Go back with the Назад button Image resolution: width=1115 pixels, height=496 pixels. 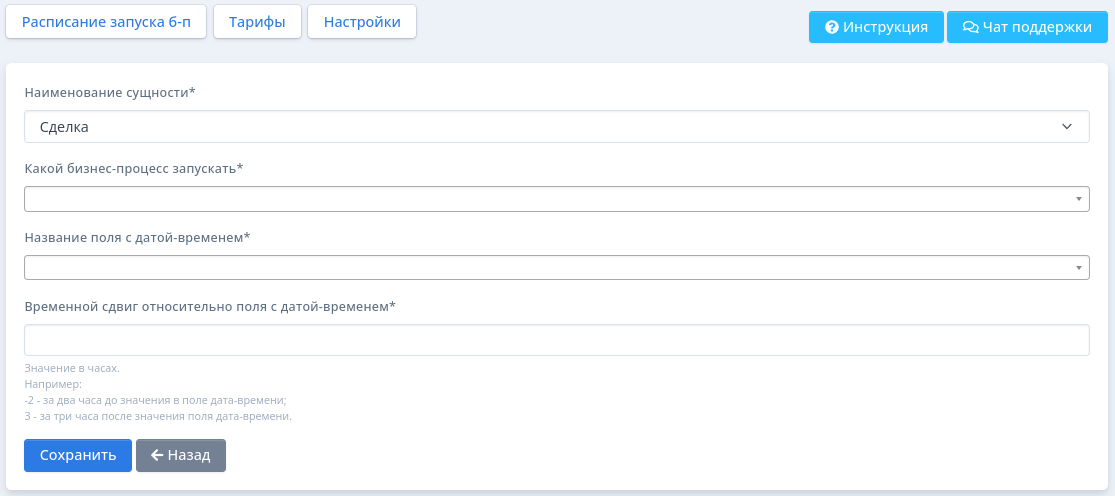click(181, 455)
